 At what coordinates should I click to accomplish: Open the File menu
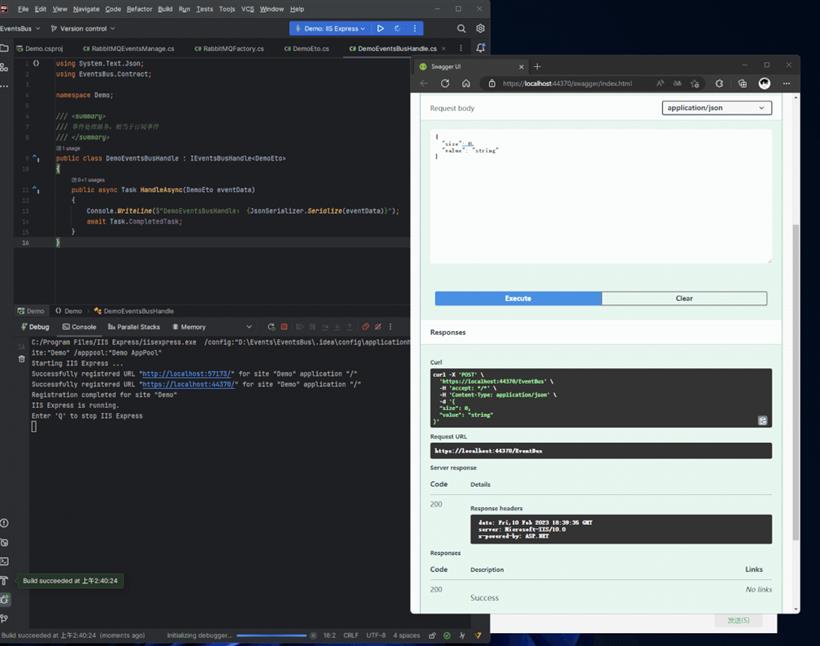click(23, 9)
